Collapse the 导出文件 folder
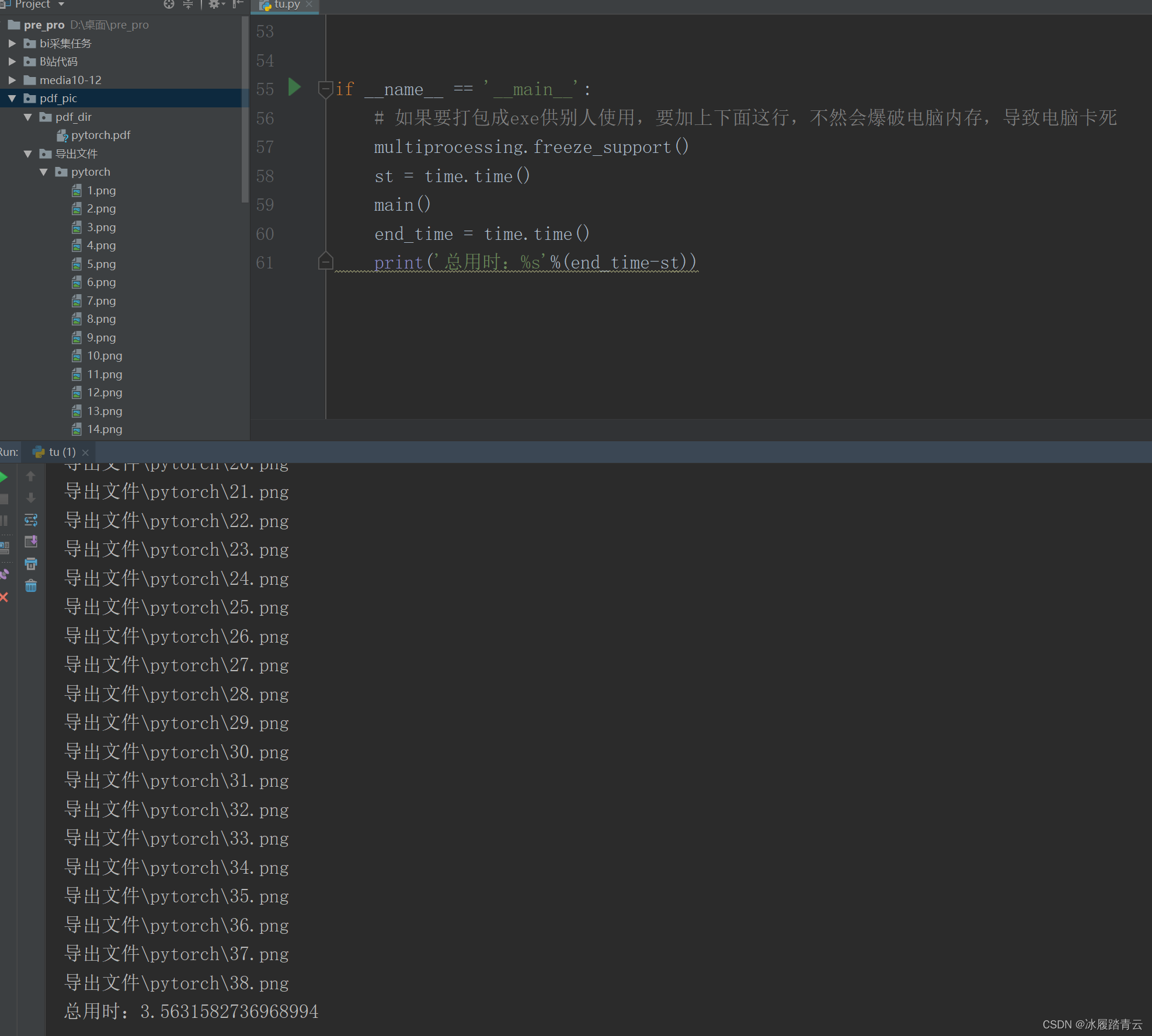The width and height of the screenshot is (1152, 1036). point(27,154)
